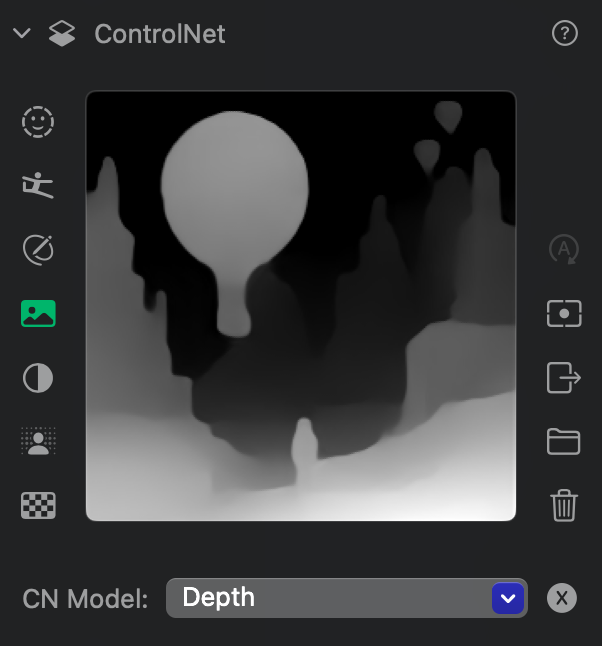Toggle the green image icon

(38, 314)
